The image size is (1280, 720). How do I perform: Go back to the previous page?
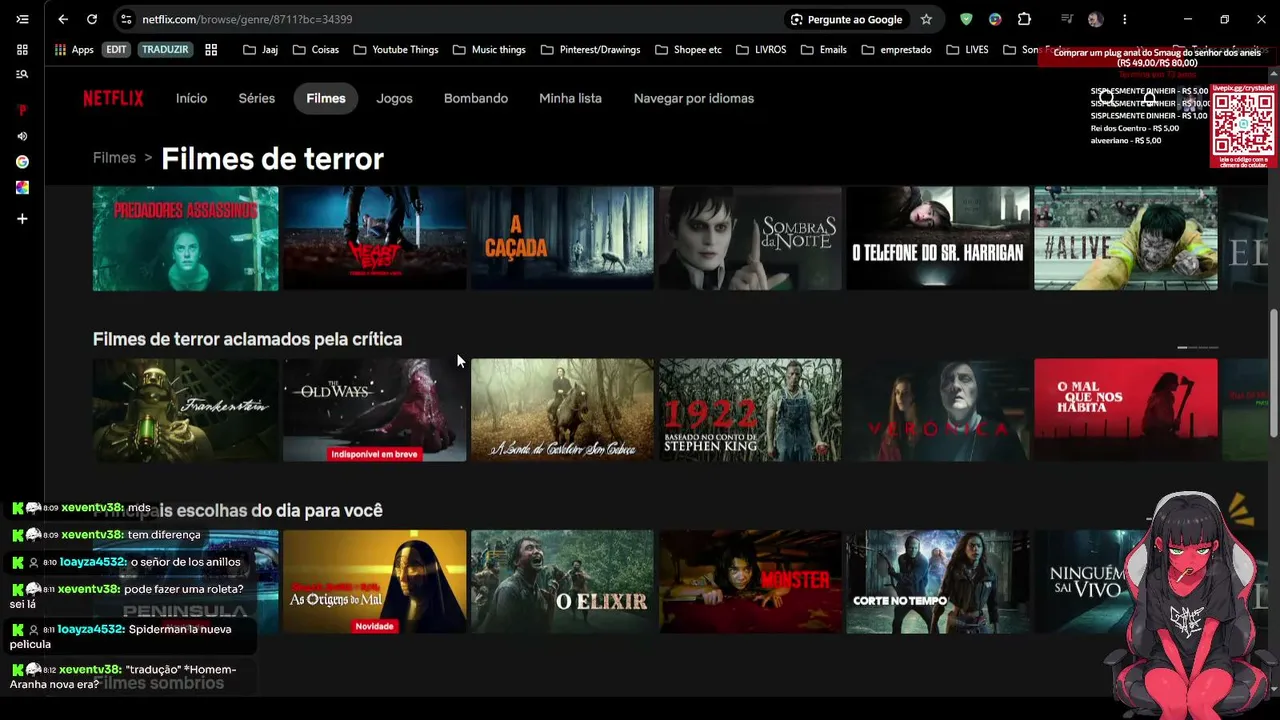[x=63, y=19]
